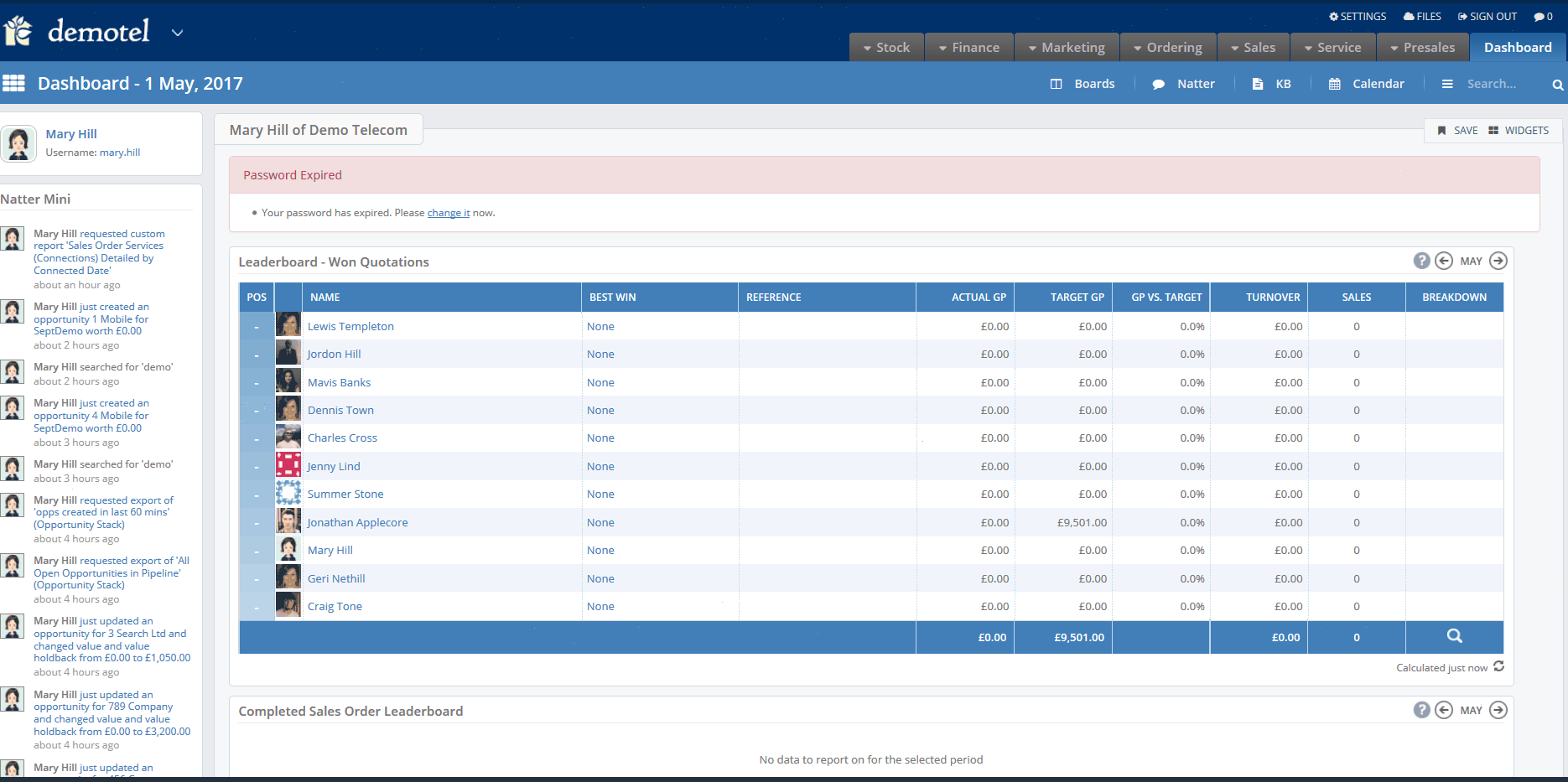The height and width of the screenshot is (782, 1568).
Task: Open the Marketing menu
Action: pos(1067,47)
